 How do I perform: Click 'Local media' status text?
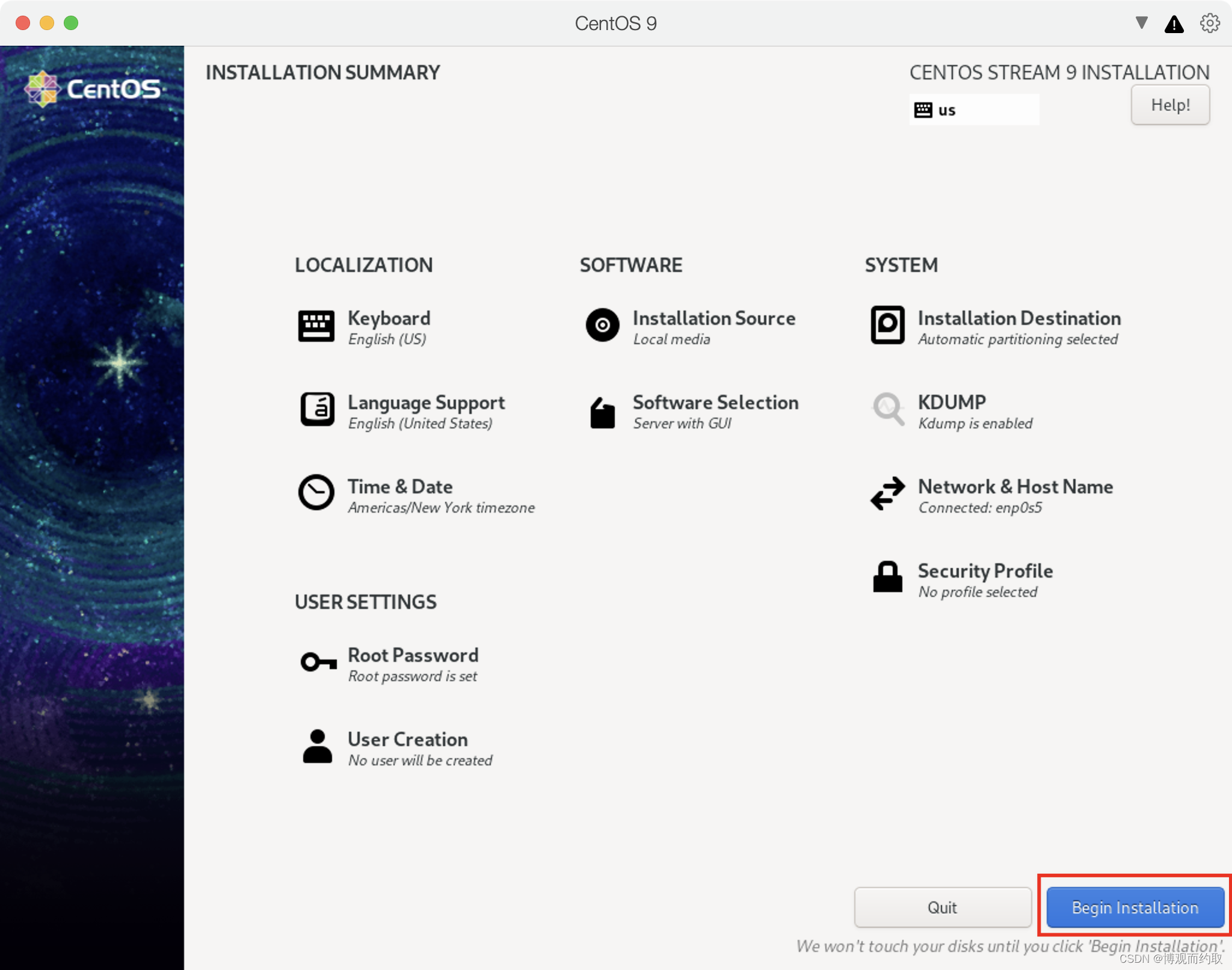[671, 339]
